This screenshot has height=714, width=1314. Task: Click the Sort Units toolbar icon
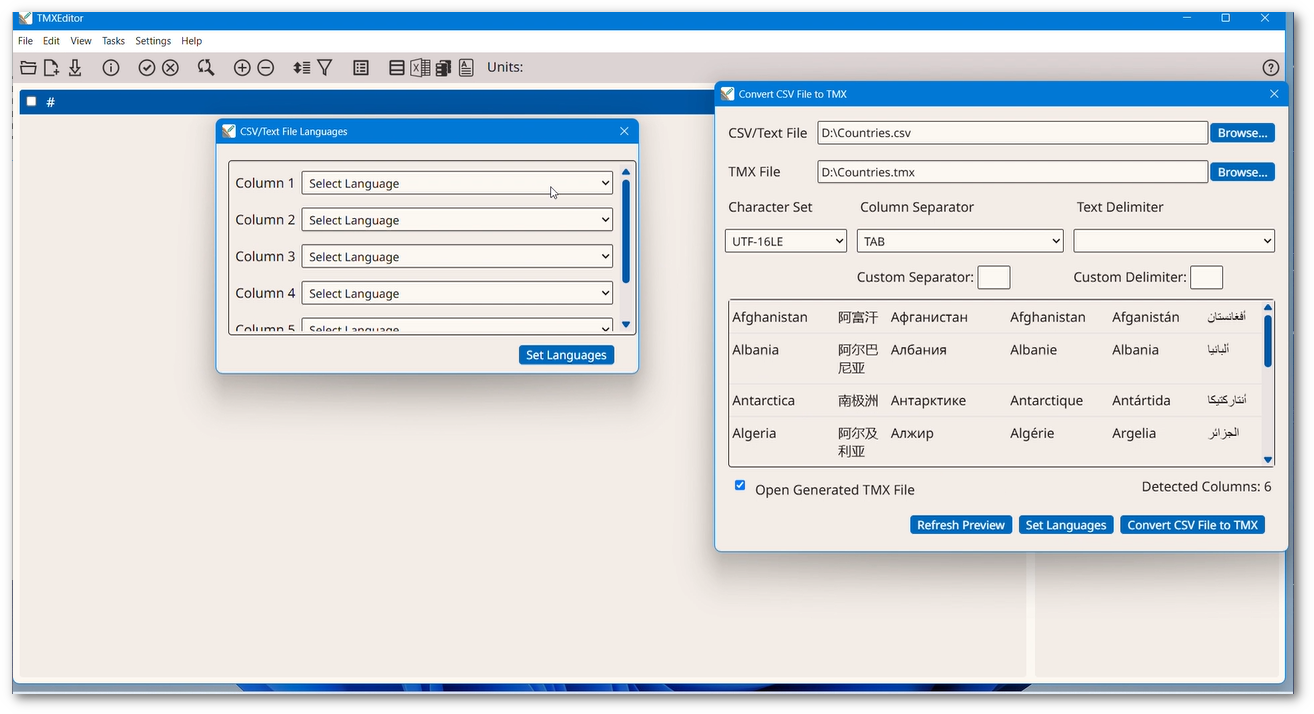(x=301, y=68)
